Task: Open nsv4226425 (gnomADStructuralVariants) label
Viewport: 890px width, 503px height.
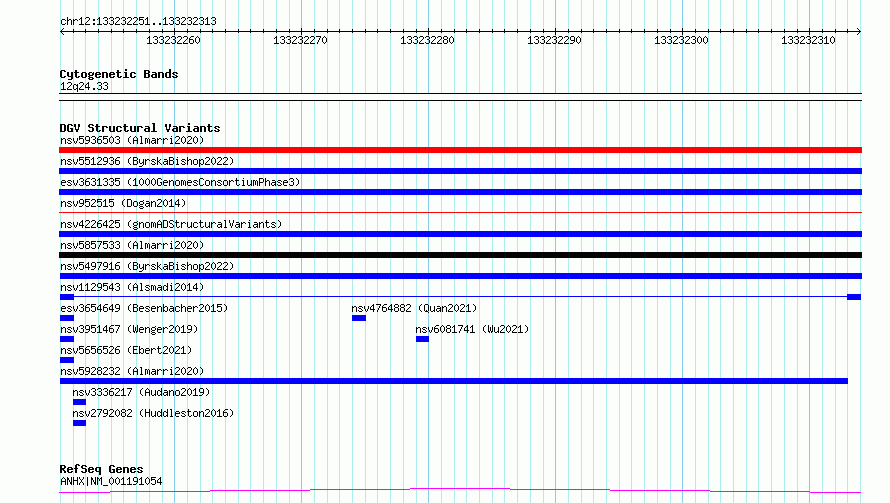Action: 171,224
